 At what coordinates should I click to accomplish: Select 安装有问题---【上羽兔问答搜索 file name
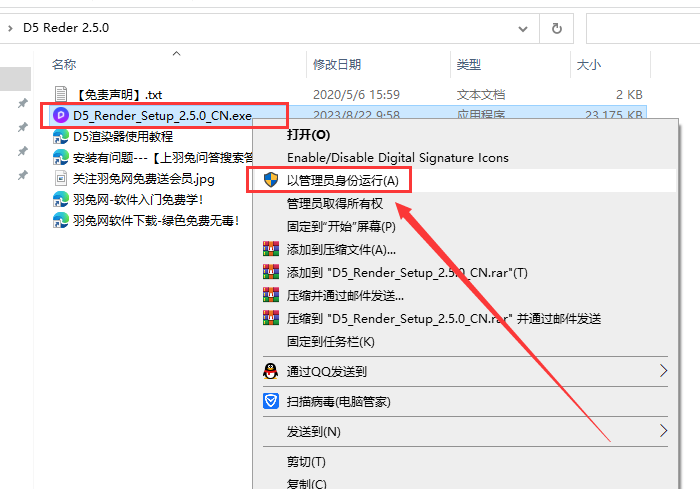tap(163, 158)
